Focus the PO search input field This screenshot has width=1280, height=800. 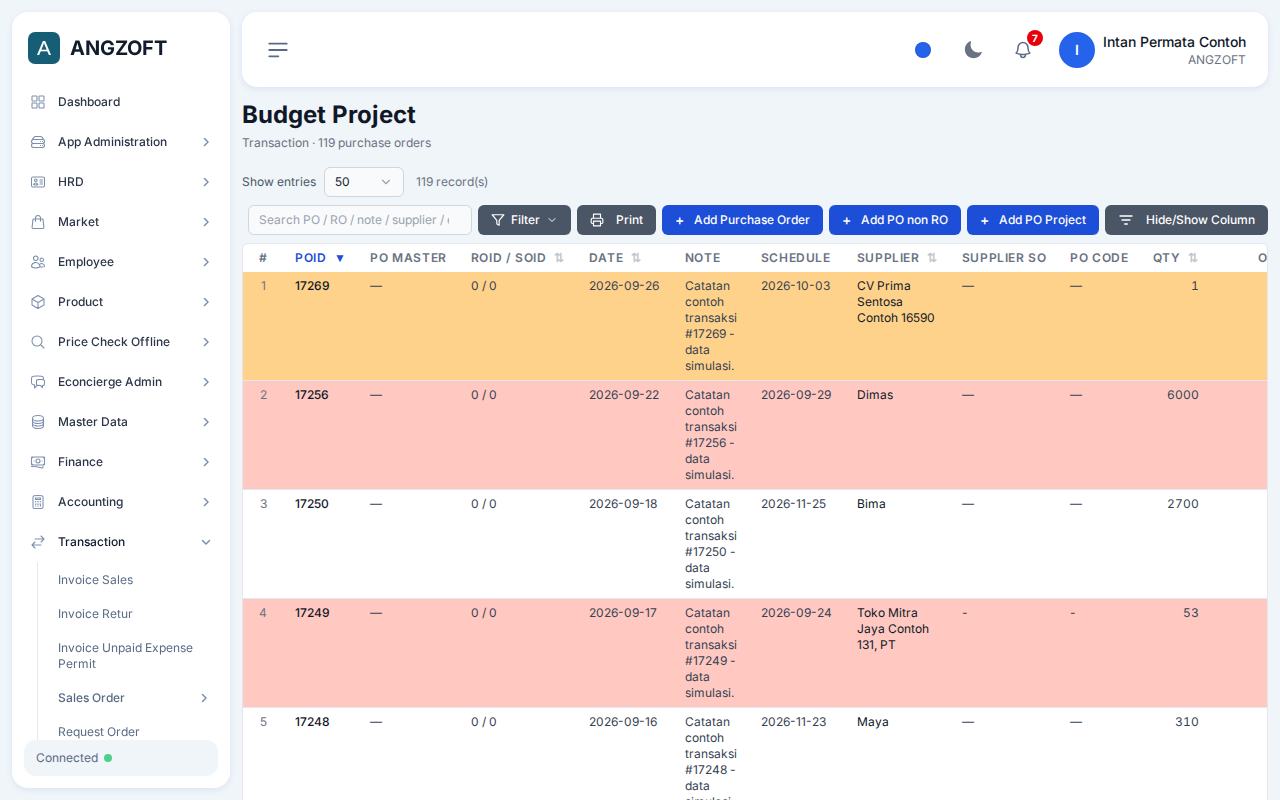pos(360,220)
